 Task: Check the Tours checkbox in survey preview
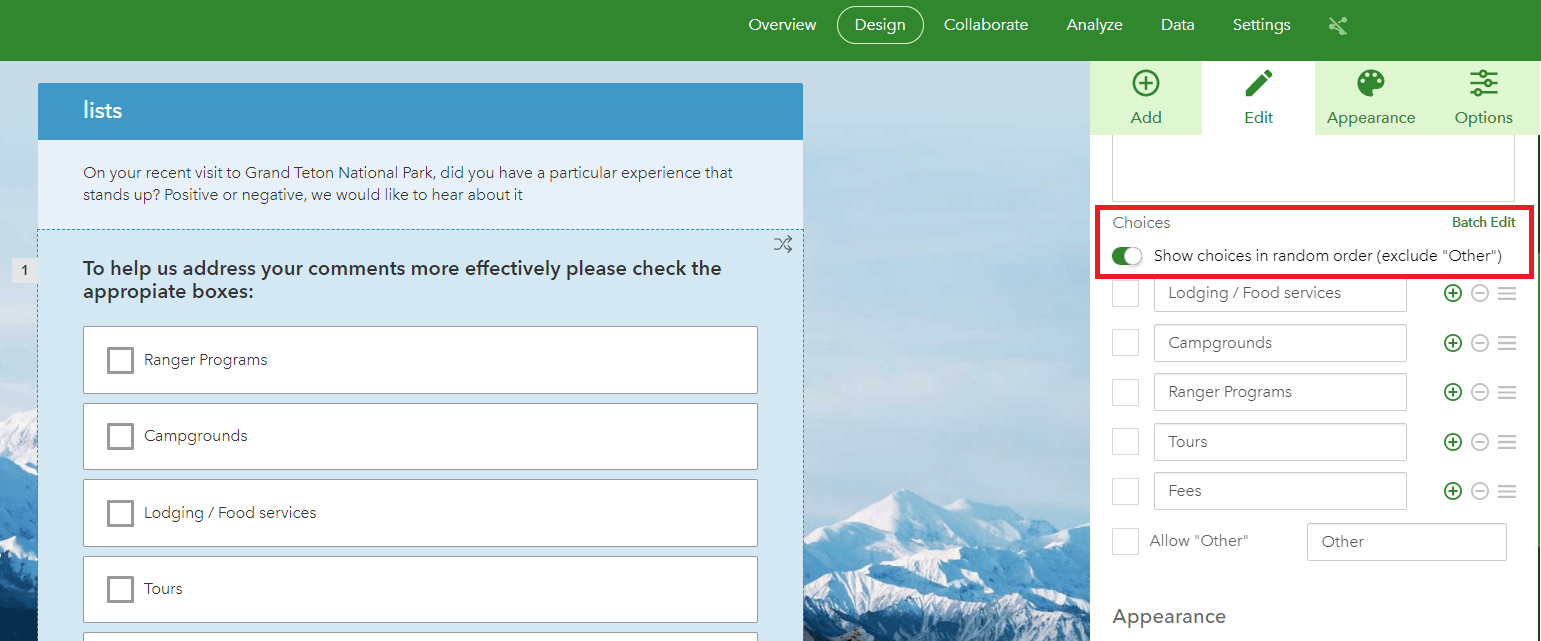tap(120, 589)
